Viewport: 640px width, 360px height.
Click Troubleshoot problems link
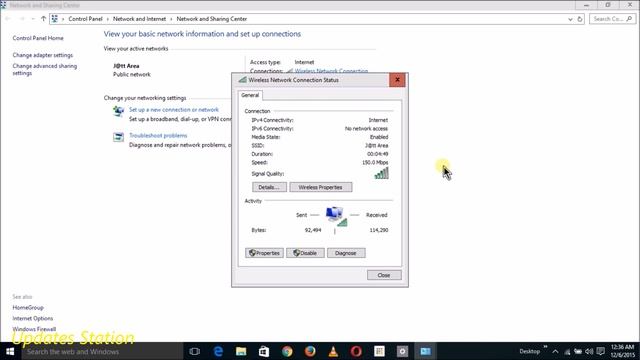point(158,136)
